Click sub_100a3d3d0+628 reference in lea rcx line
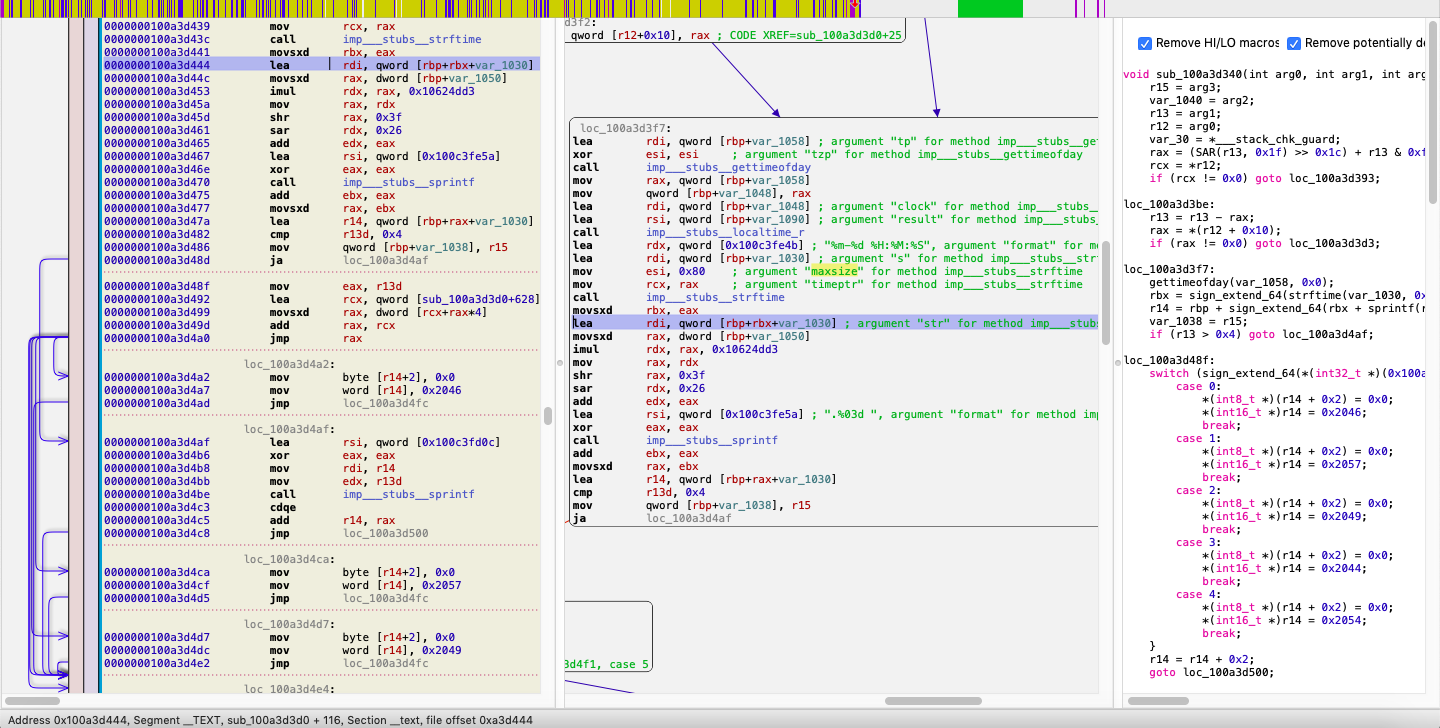1440x728 pixels. [480, 298]
